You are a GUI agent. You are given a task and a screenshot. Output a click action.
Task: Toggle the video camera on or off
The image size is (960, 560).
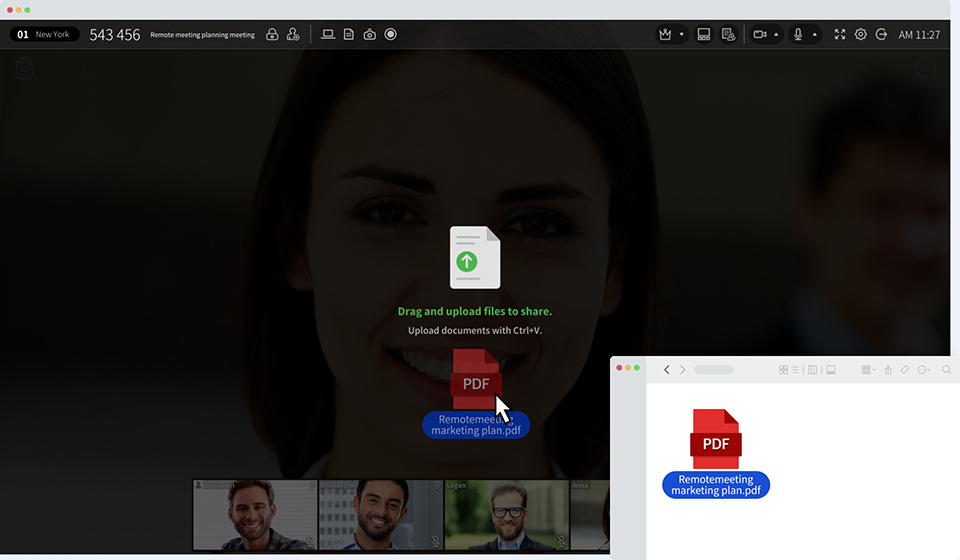pyautogui.click(x=760, y=34)
